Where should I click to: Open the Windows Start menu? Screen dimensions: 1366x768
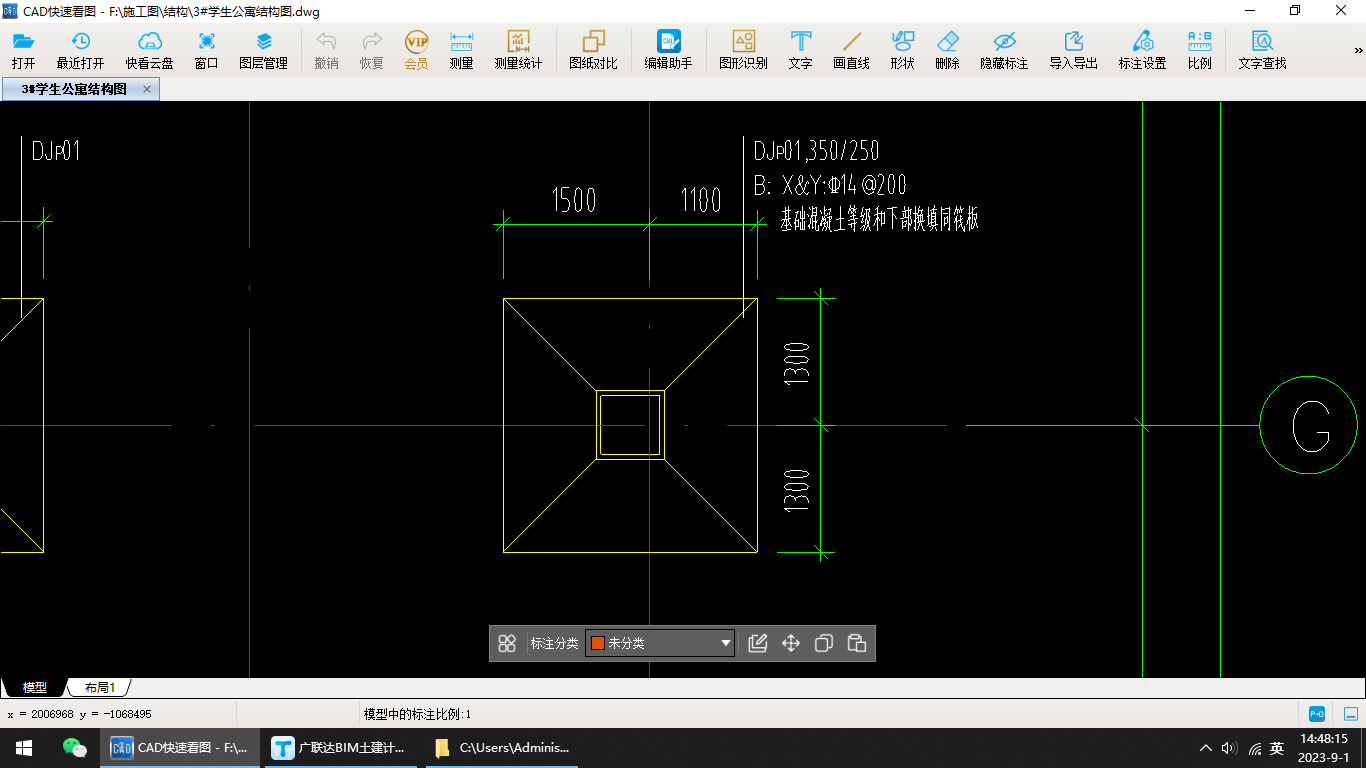coord(23,747)
